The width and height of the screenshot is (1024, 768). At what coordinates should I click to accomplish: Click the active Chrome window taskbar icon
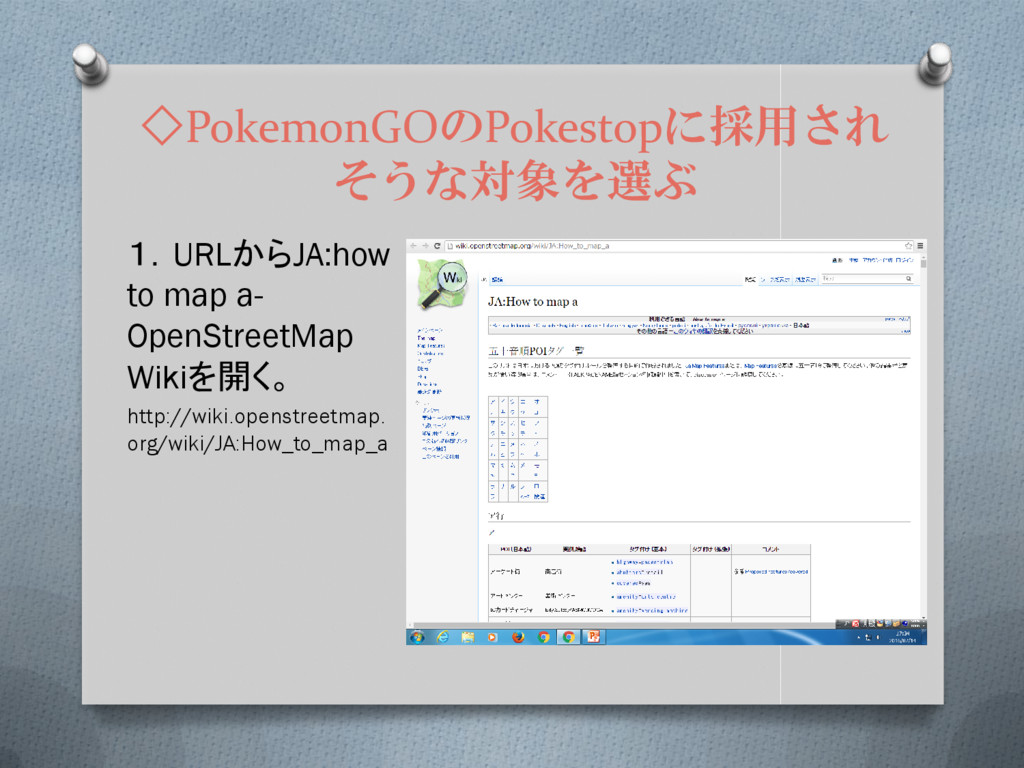click(568, 637)
